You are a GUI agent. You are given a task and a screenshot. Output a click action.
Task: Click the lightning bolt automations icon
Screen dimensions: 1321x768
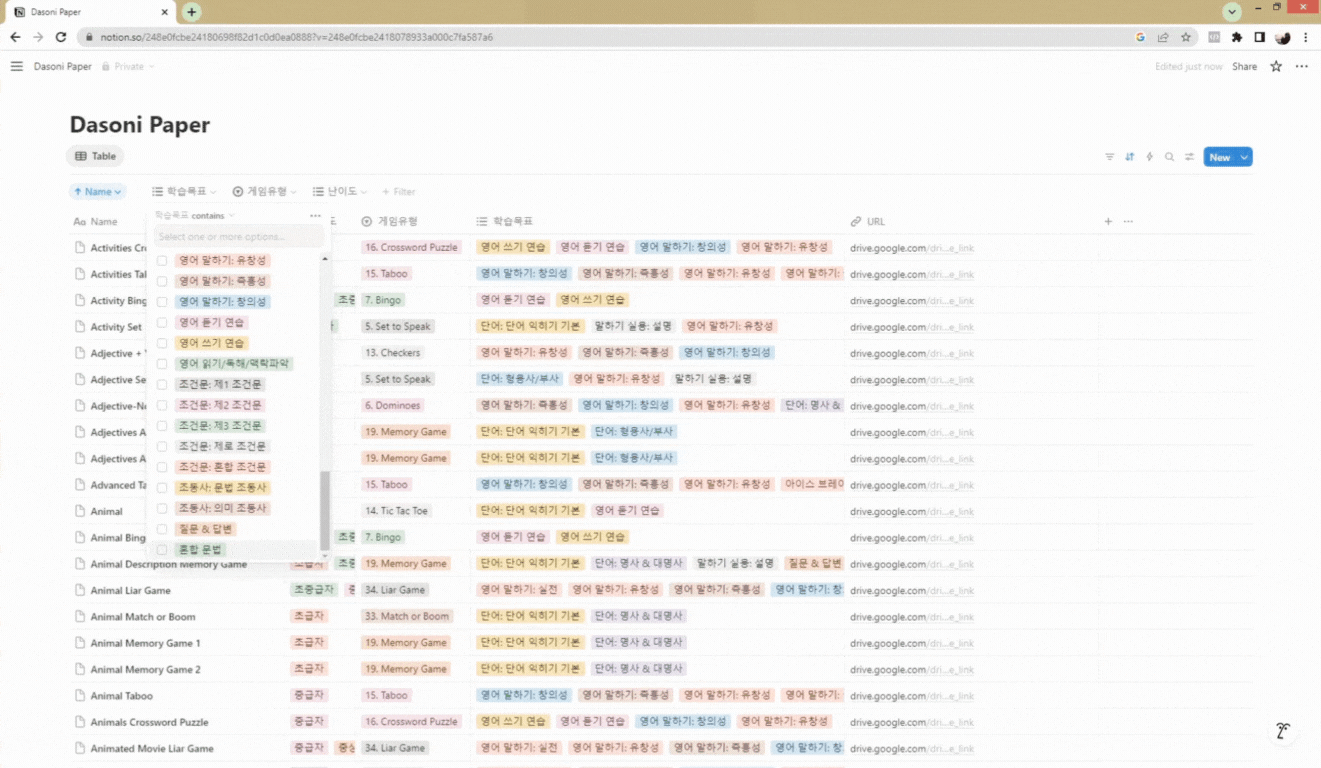[1149, 157]
